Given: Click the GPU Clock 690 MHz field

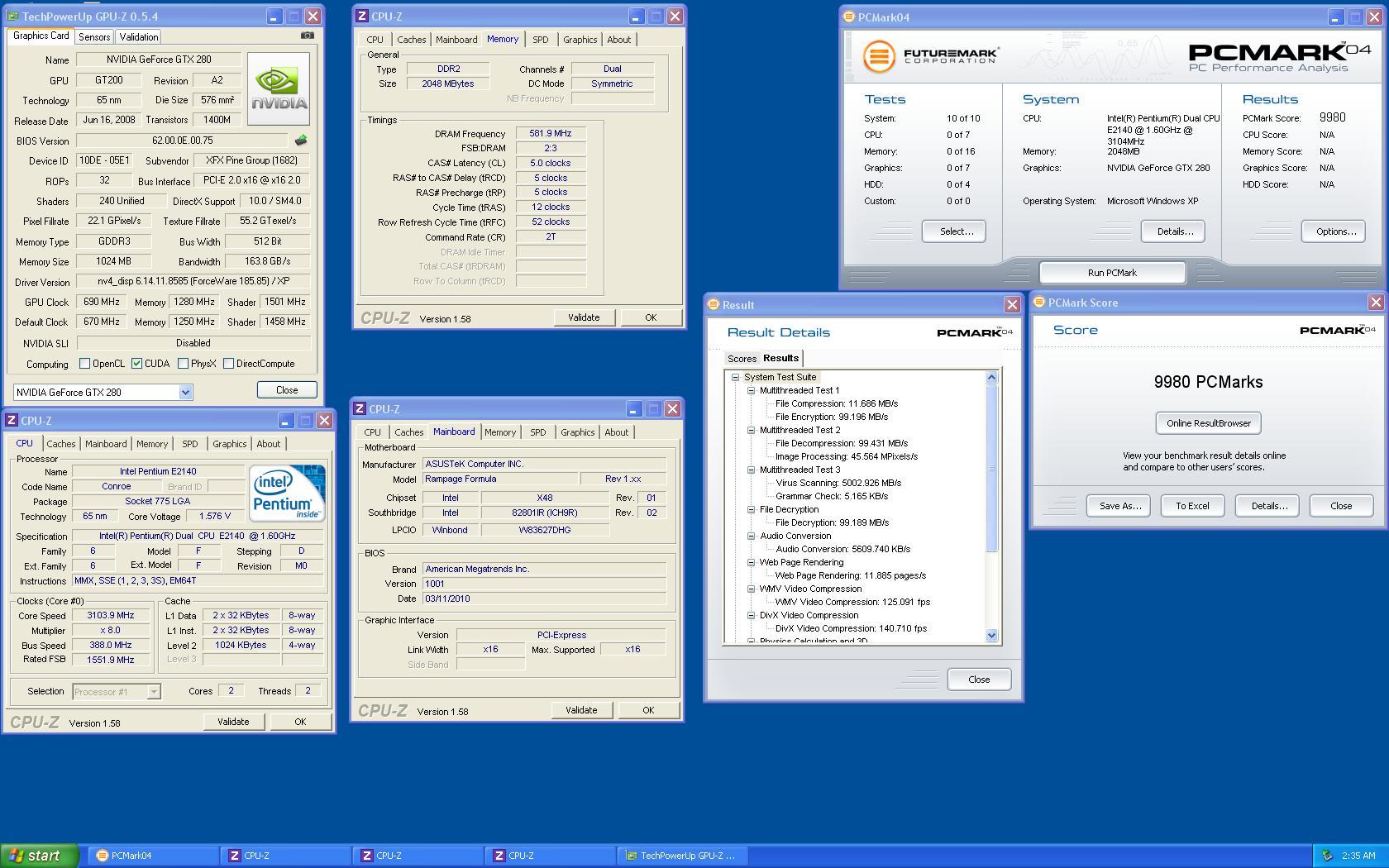Looking at the screenshot, I should coord(102,302).
